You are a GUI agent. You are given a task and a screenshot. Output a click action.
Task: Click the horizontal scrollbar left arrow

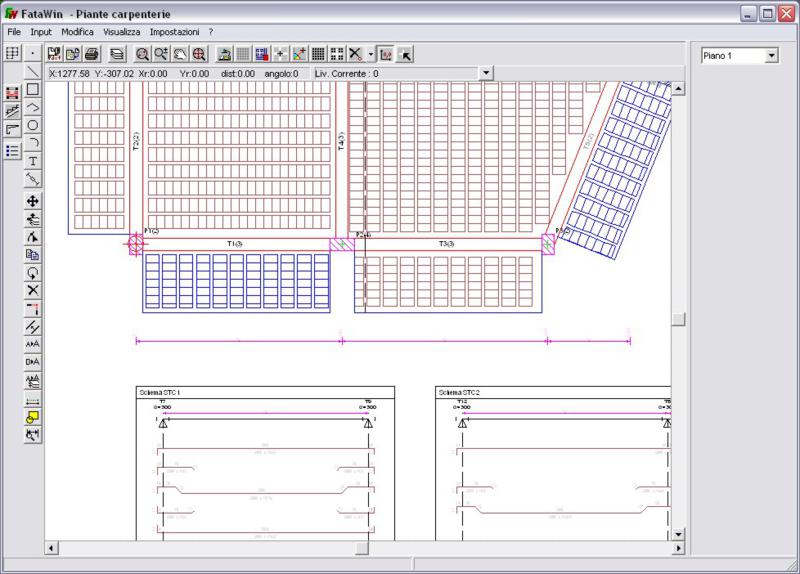[x=51, y=548]
